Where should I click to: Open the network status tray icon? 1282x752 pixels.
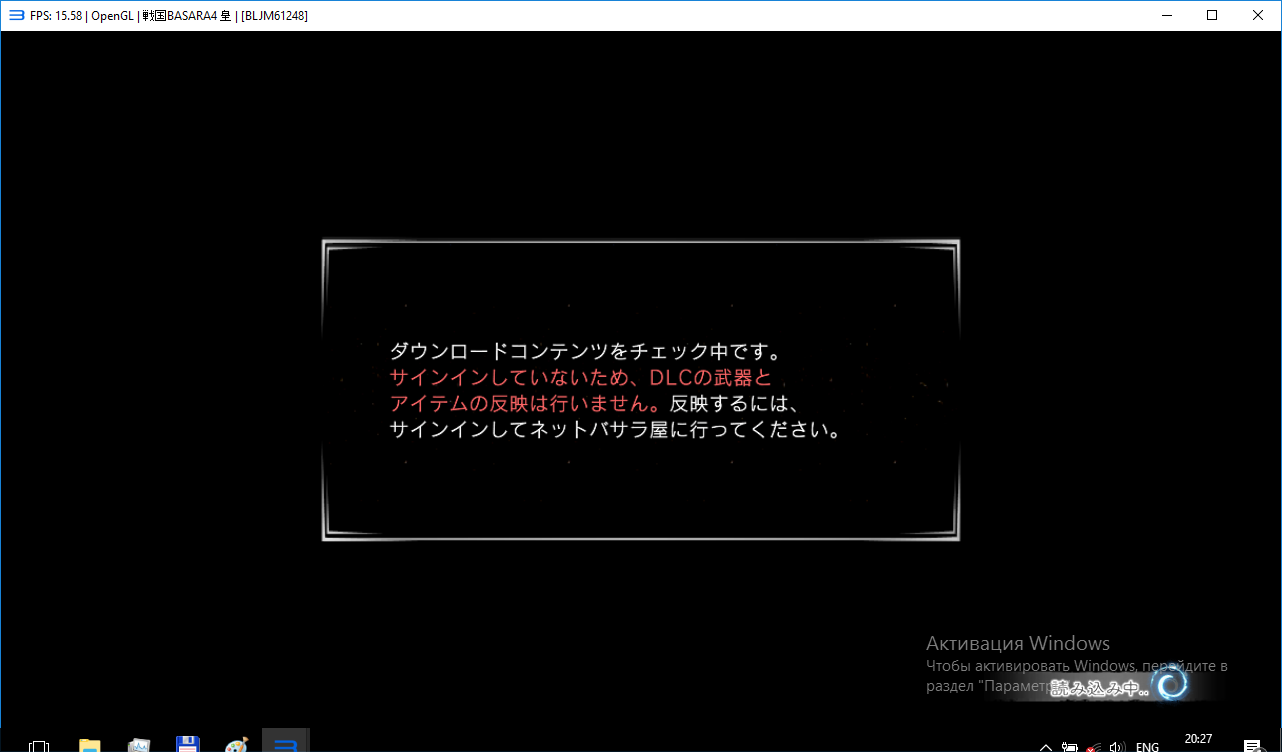[x=1094, y=746]
